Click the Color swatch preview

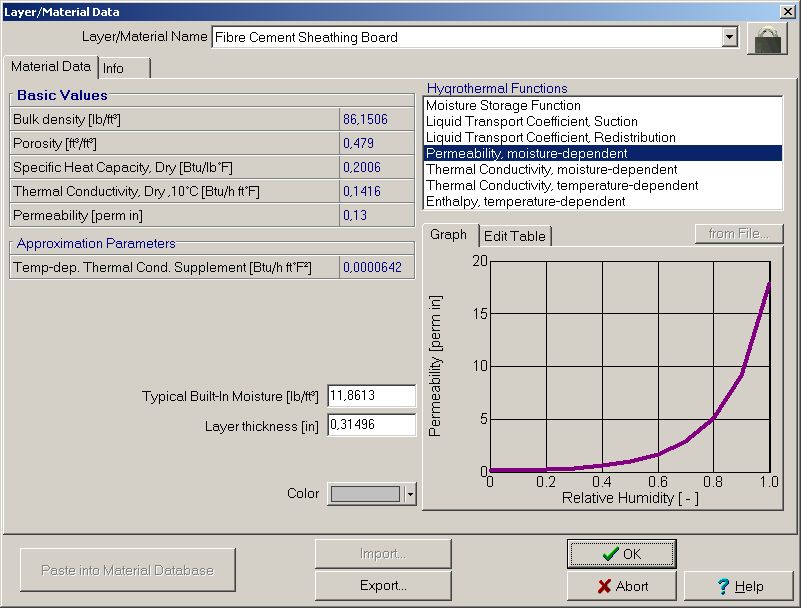366,493
